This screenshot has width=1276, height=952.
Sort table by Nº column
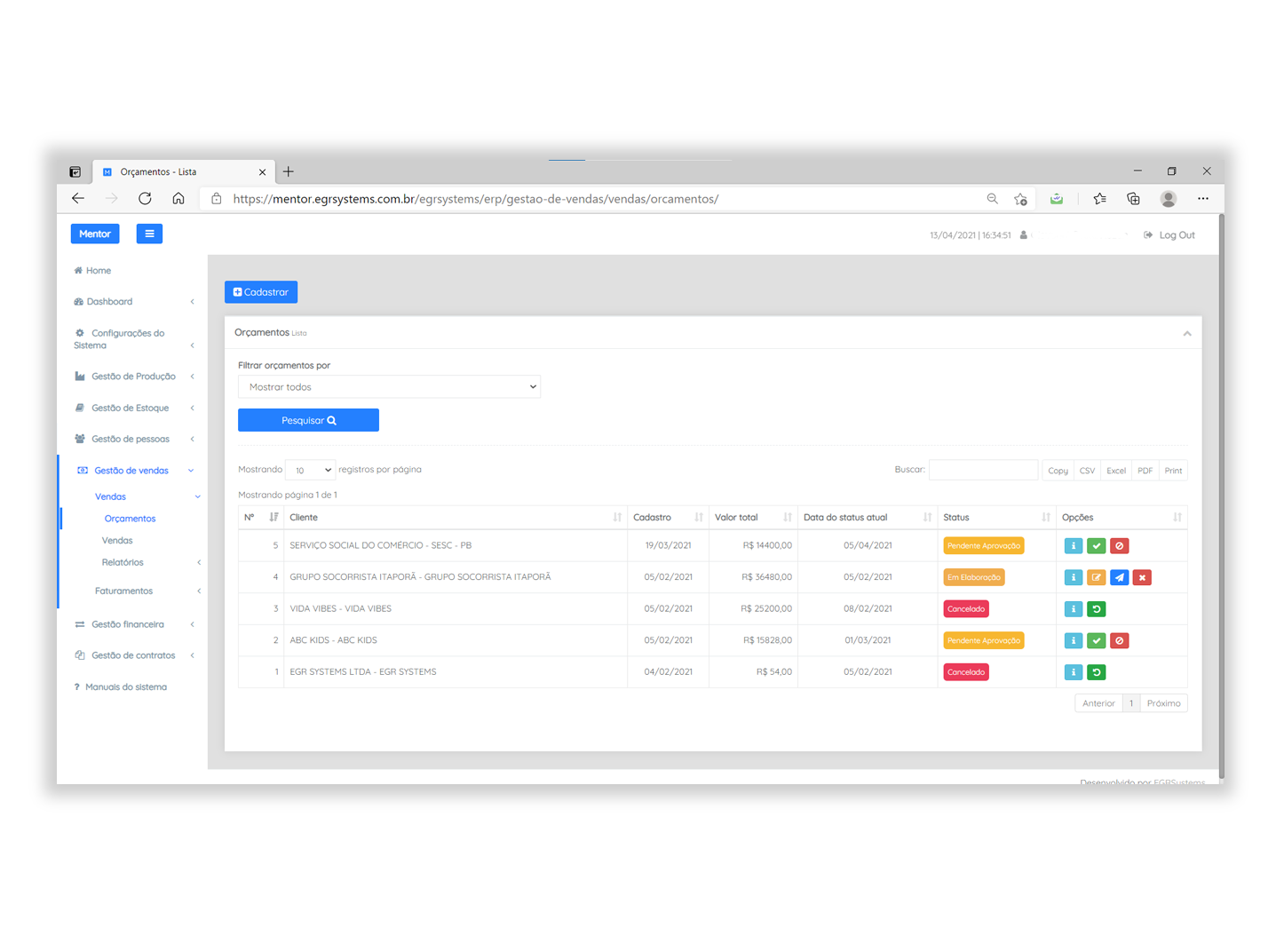tap(261, 517)
